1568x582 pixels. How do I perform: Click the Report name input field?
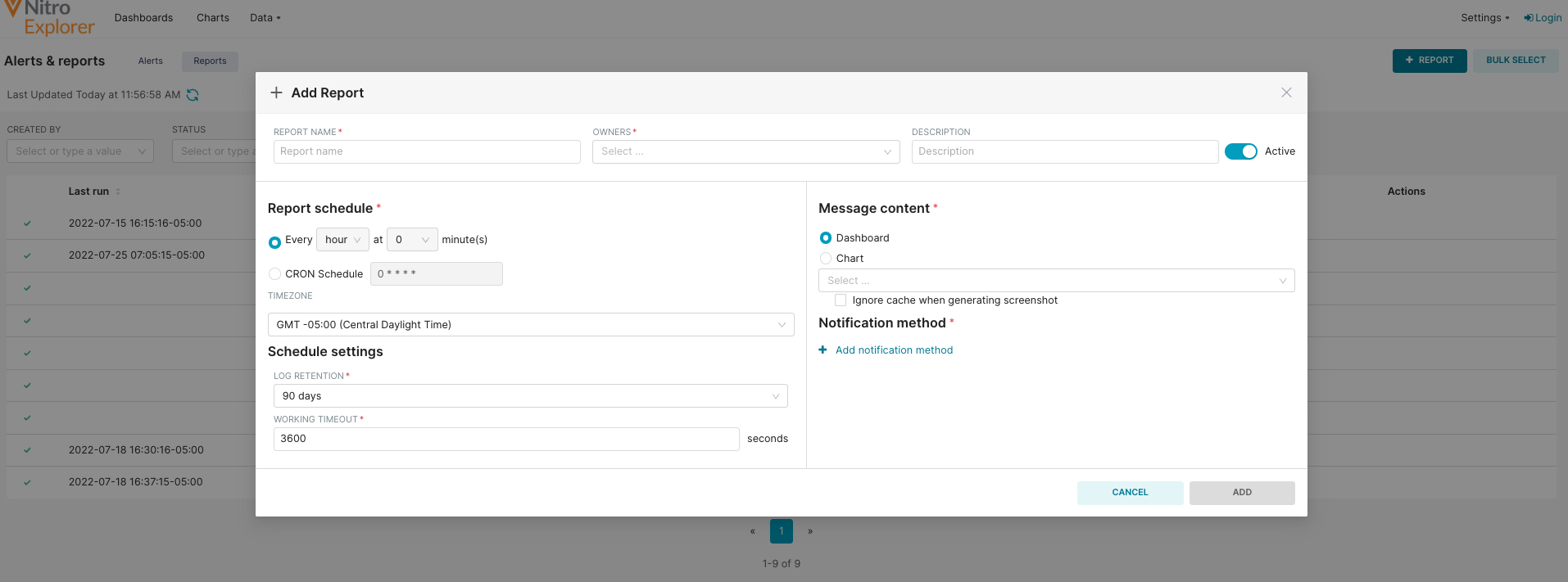[x=427, y=151]
